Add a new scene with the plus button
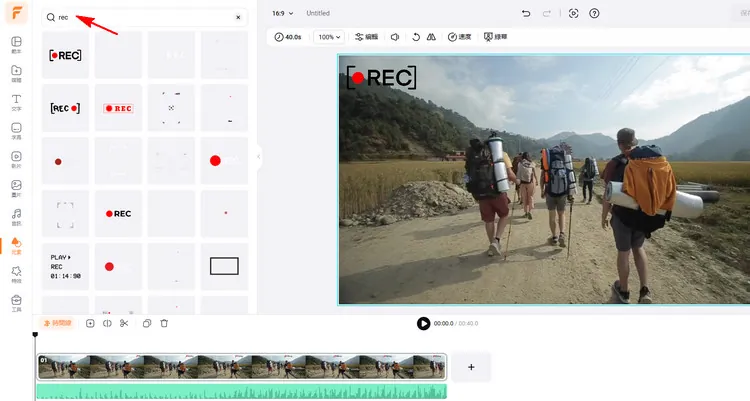The width and height of the screenshot is (750, 401). [x=471, y=367]
